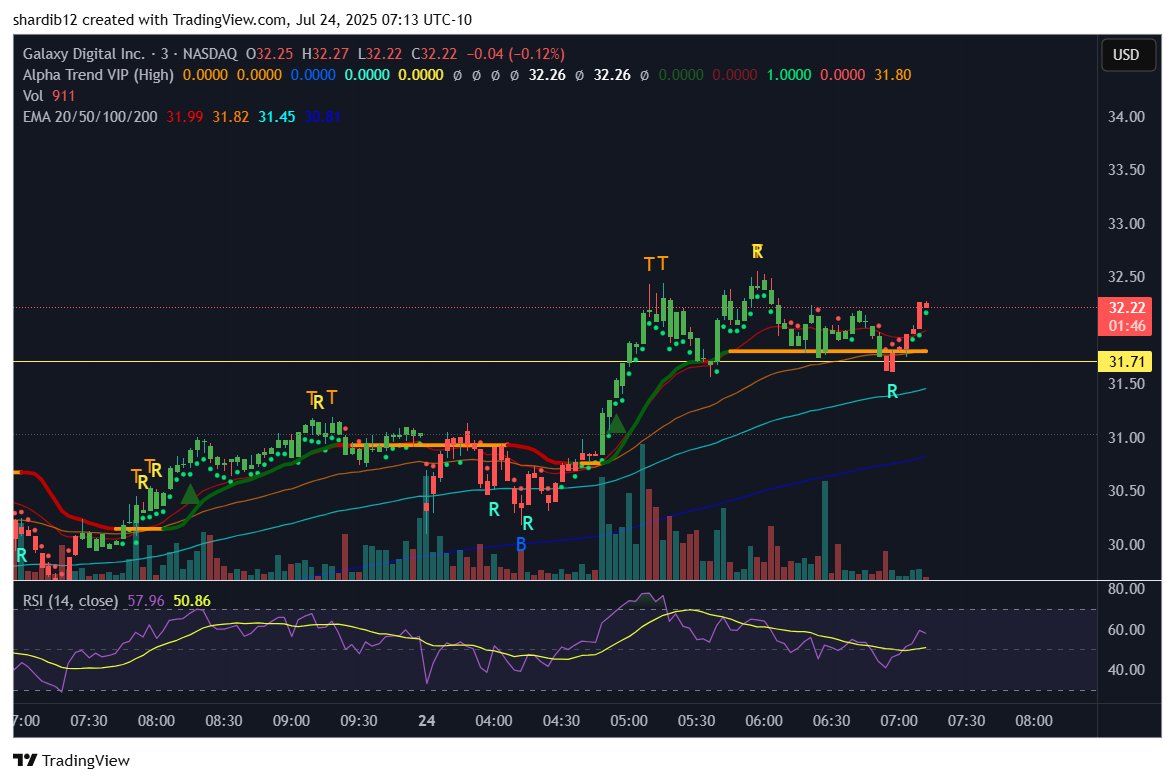Click the yellow RSI value 50.86
Viewport: 1175px width, 782px height.
click(x=192, y=601)
